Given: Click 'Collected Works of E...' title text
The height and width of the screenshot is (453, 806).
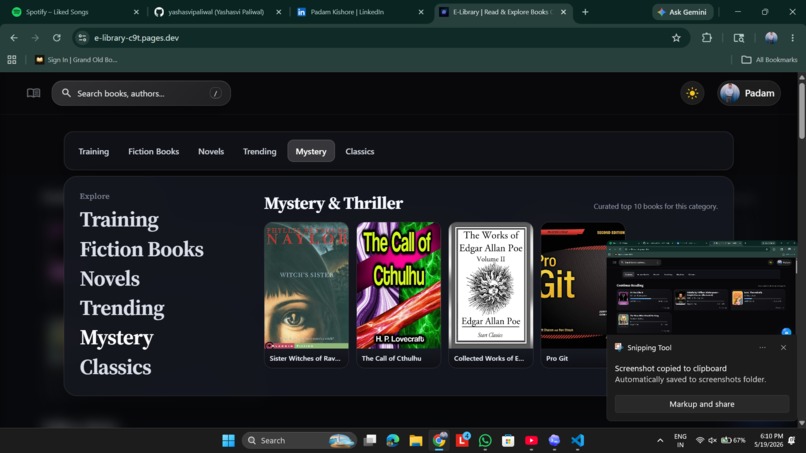Looking at the screenshot, I should 489,358.
